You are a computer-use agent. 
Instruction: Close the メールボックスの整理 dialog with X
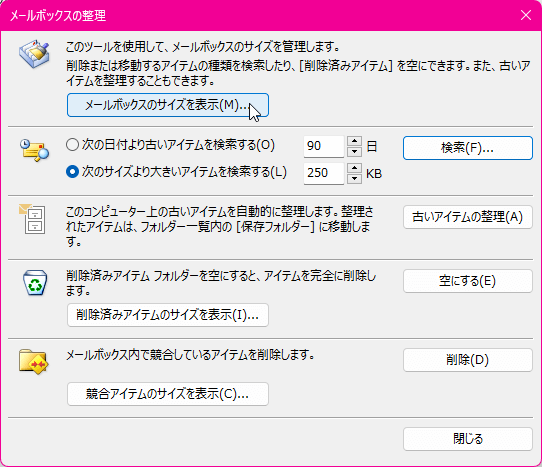526,15
